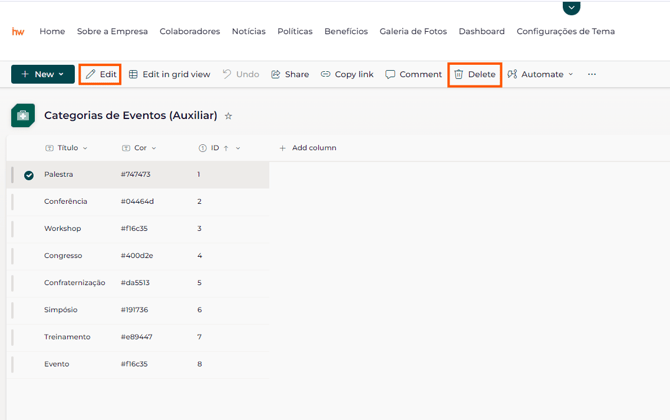Click the pencil Edit icon in toolbar
The width and height of the screenshot is (670, 420).
[91, 75]
